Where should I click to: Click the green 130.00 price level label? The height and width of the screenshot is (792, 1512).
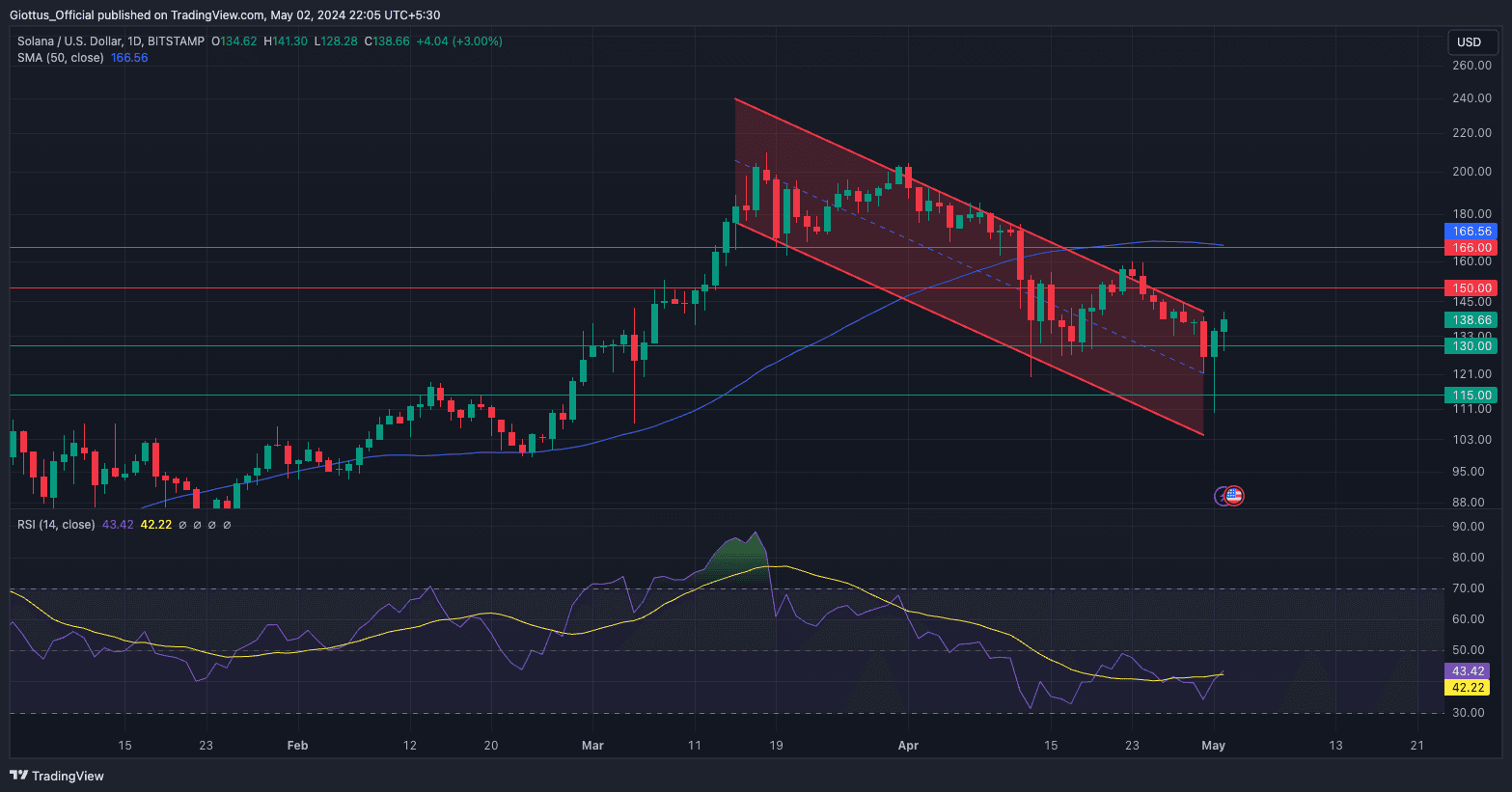click(x=1471, y=346)
